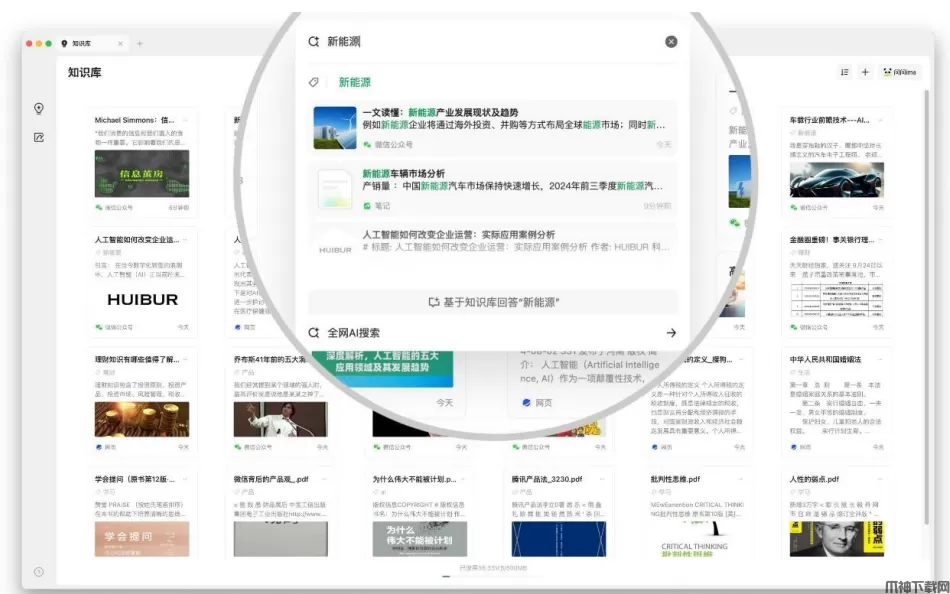Click the edit note icon in left sidebar

(x=39, y=138)
